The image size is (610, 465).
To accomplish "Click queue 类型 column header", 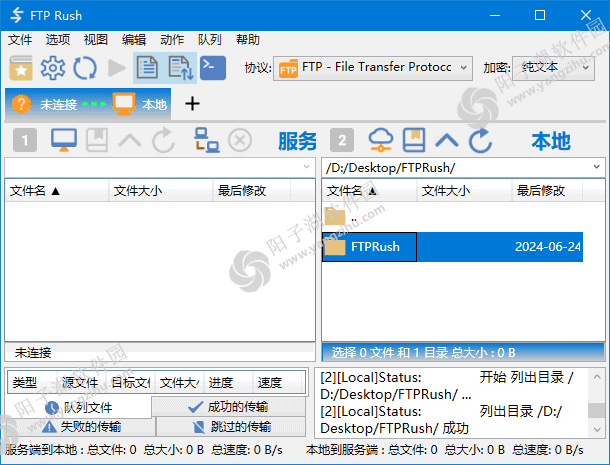I will [33, 383].
